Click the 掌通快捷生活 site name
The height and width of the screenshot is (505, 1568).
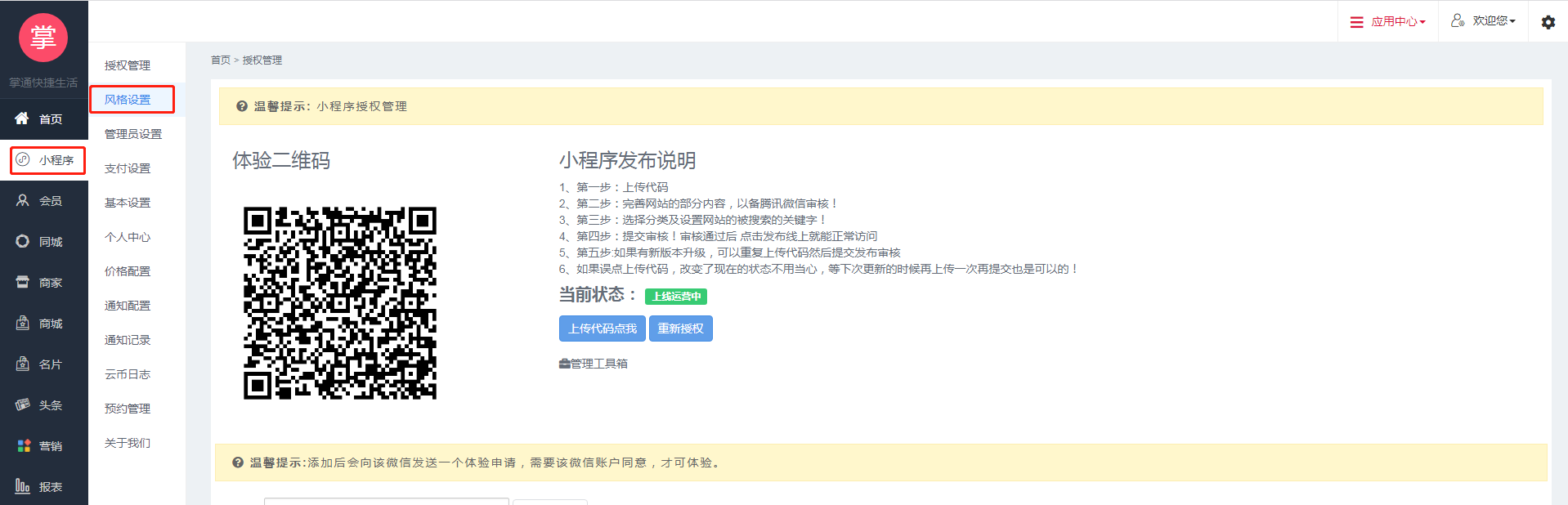click(43, 83)
